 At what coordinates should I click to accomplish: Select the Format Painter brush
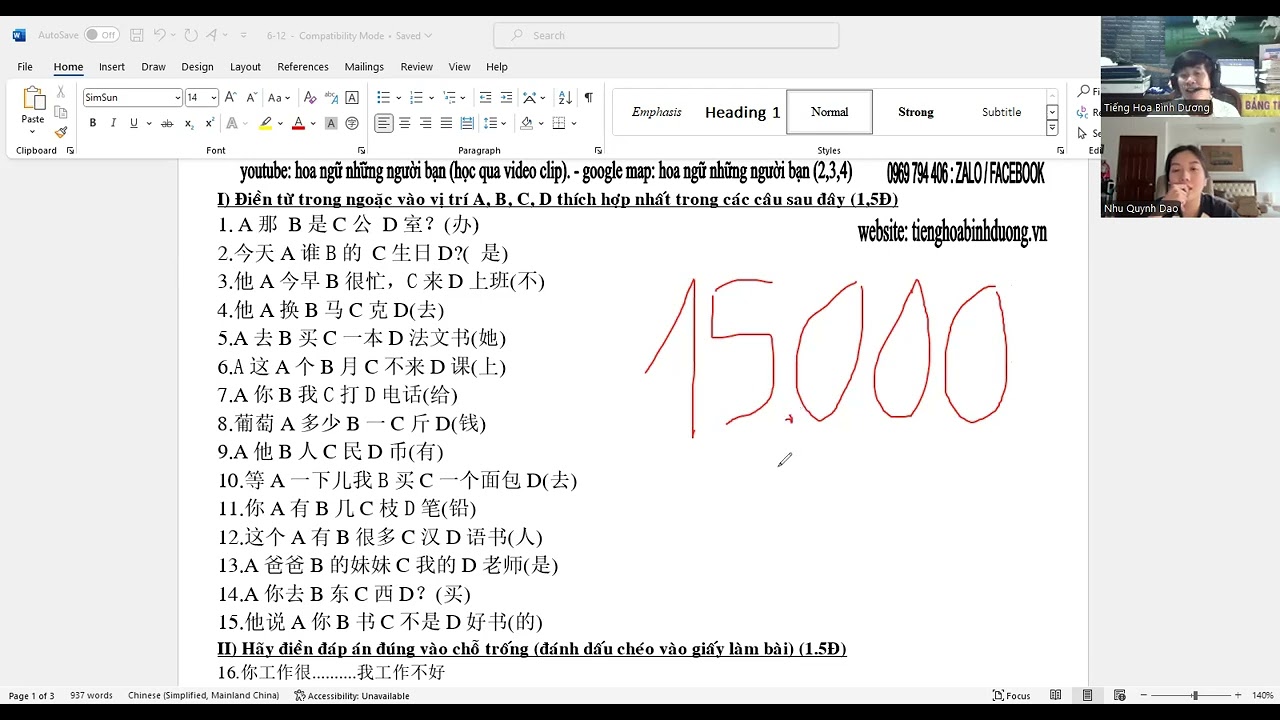click(61, 132)
